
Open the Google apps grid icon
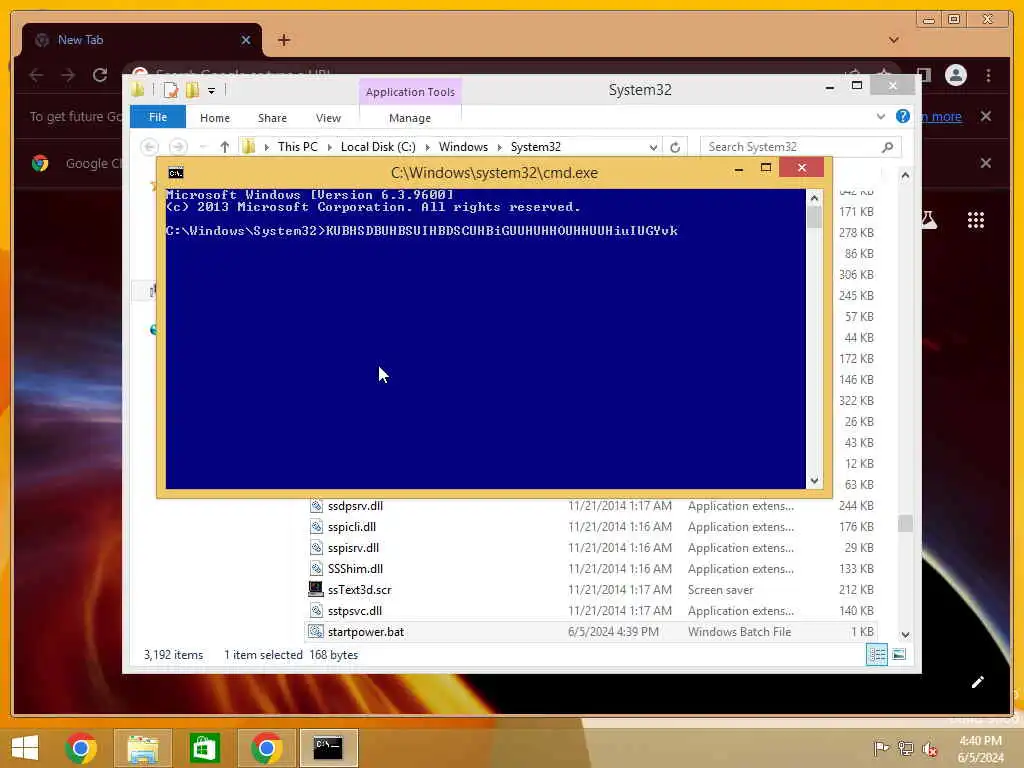click(976, 220)
